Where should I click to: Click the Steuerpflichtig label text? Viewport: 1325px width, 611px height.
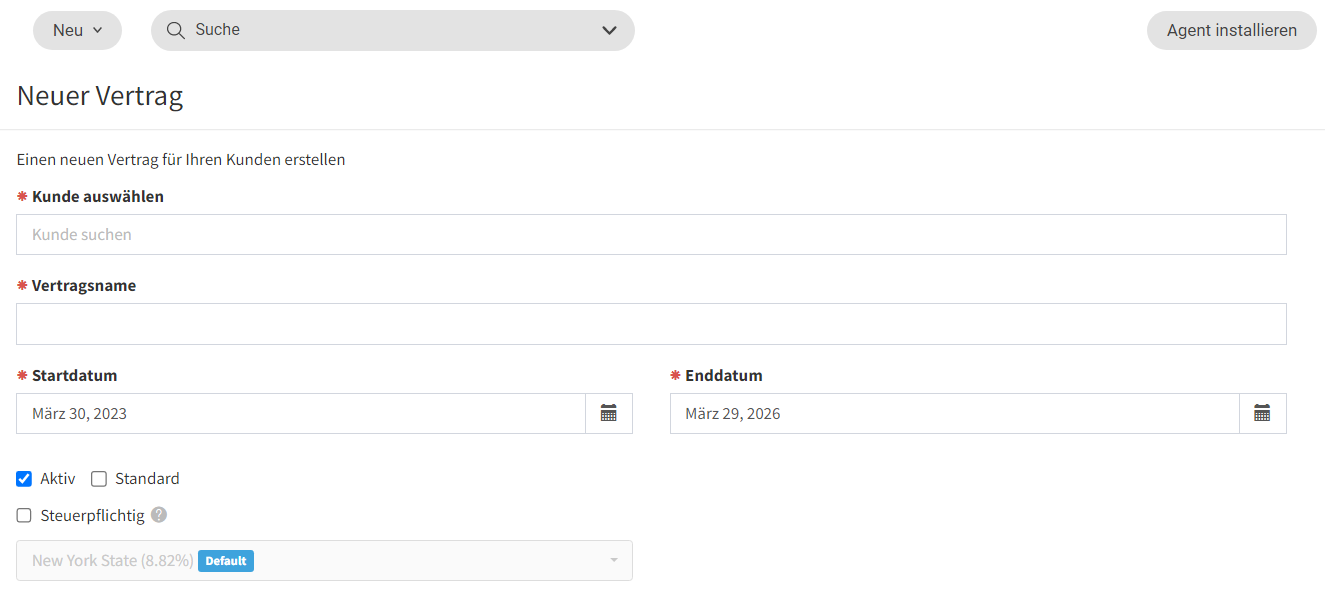tap(93, 516)
